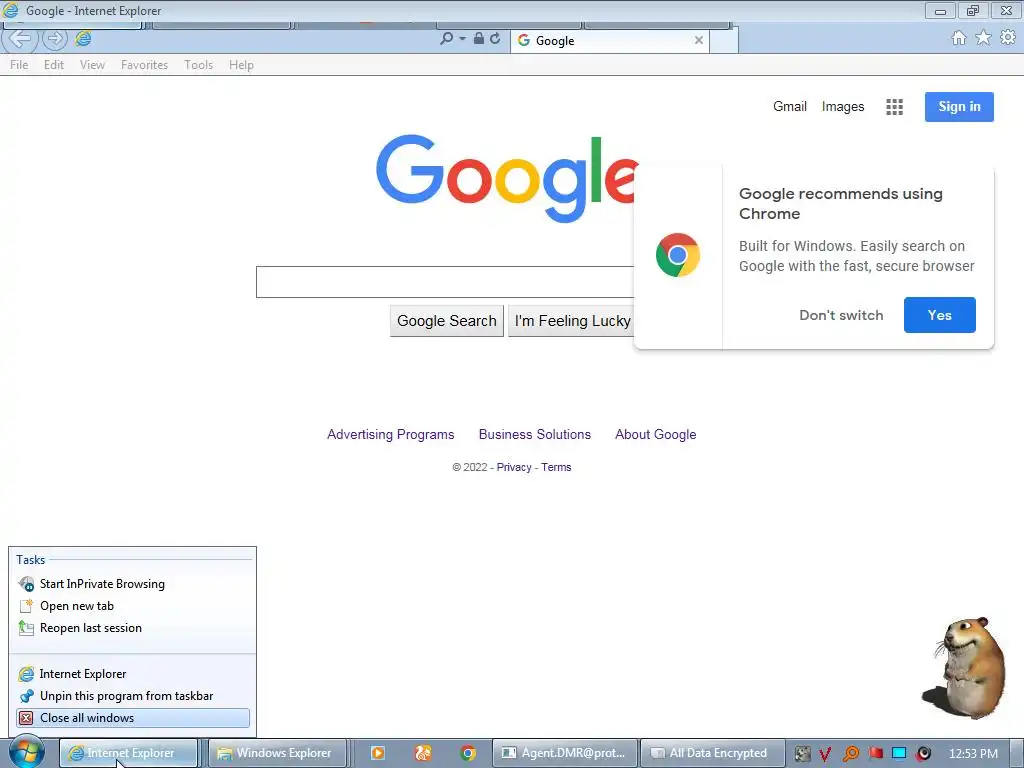1024x768 pixels.
Task: Open the Terms link
Action: click(556, 467)
